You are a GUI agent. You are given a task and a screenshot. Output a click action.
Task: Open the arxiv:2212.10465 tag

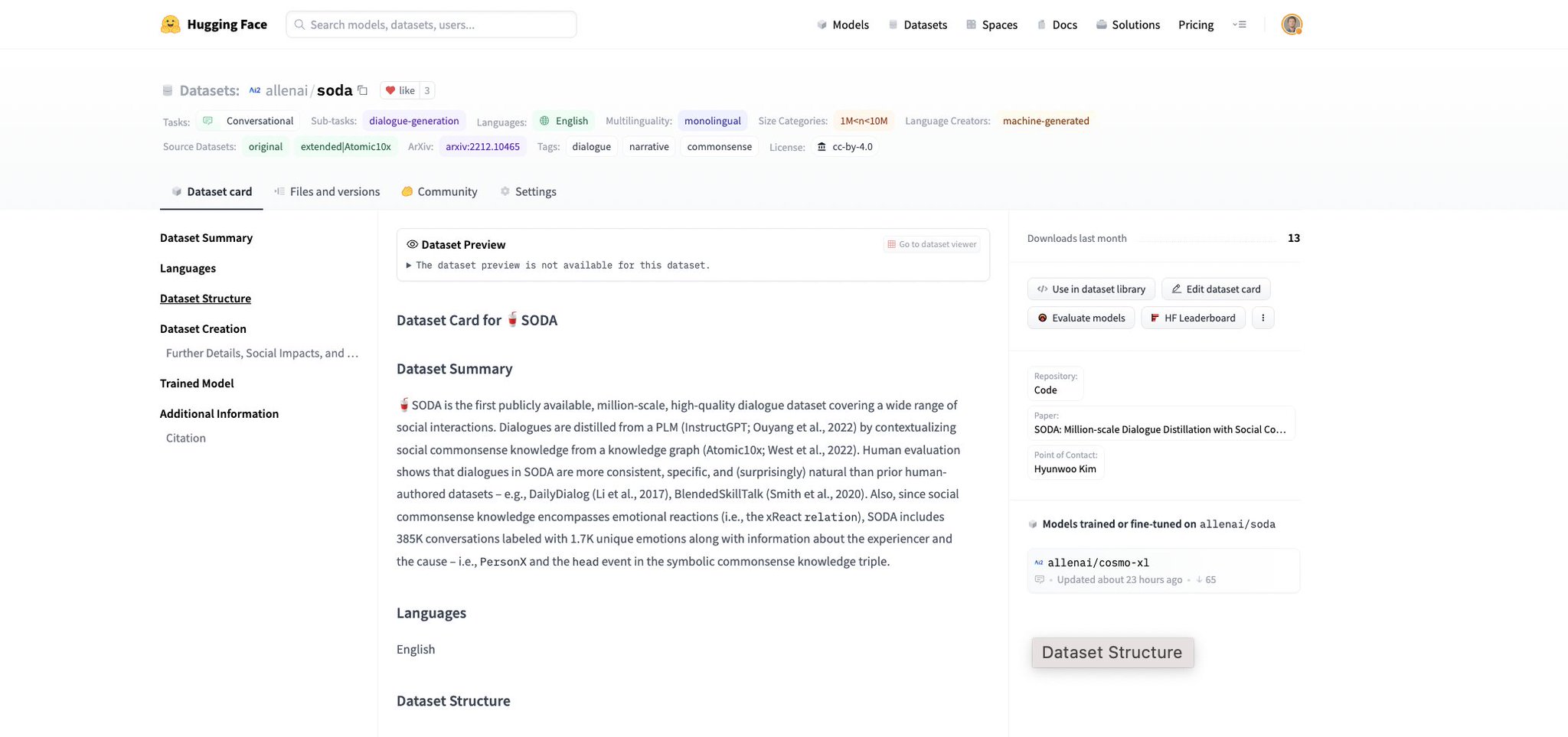click(x=482, y=146)
